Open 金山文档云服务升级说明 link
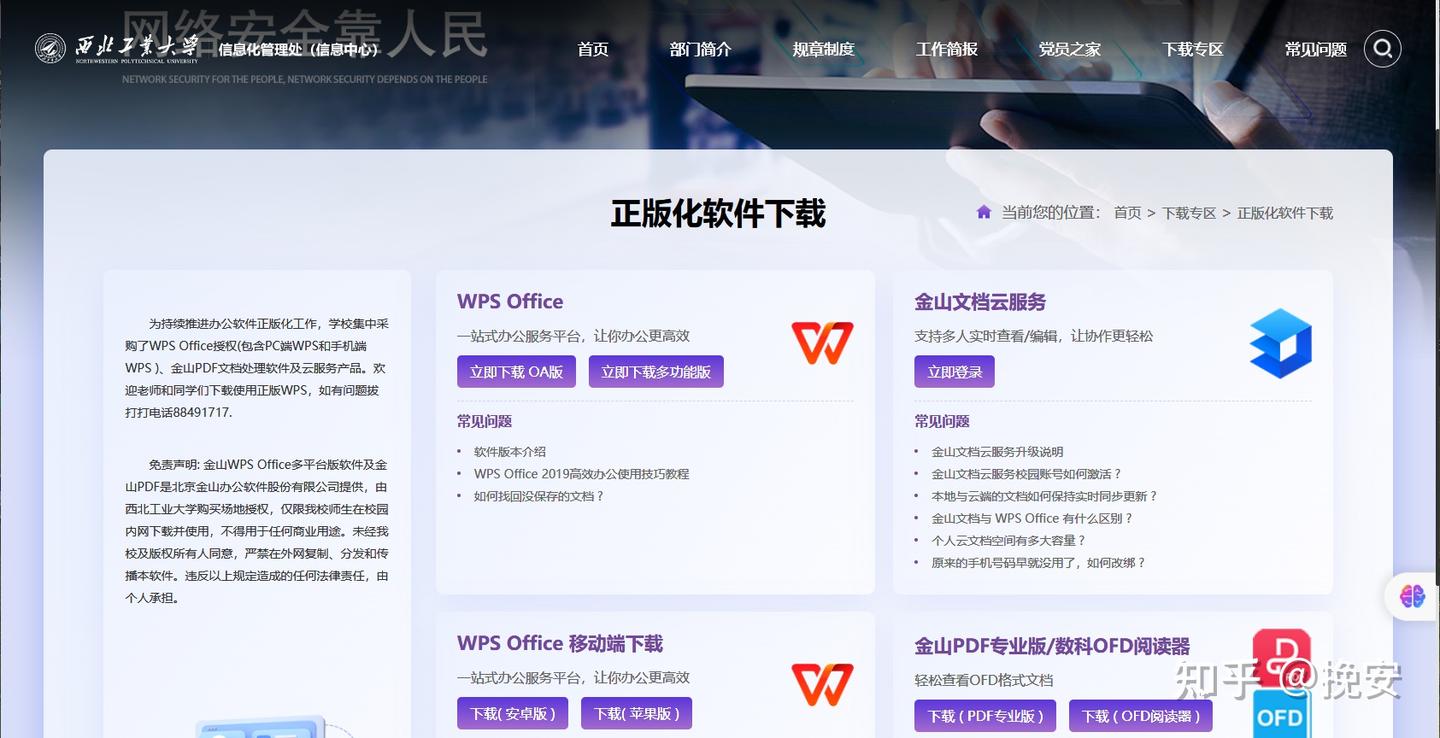 [x=997, y=452]
